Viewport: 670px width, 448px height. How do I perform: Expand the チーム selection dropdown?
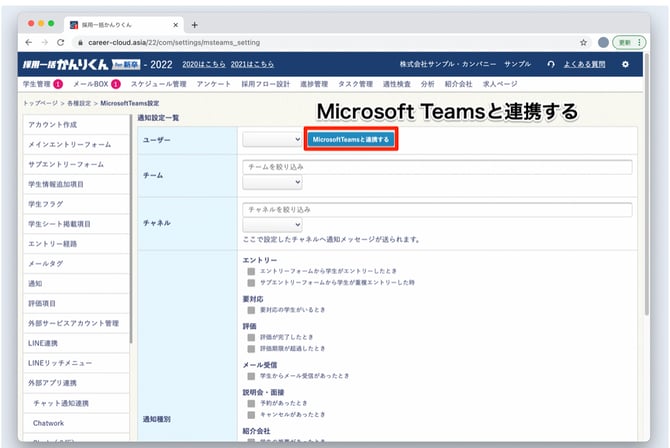(272, 183)
